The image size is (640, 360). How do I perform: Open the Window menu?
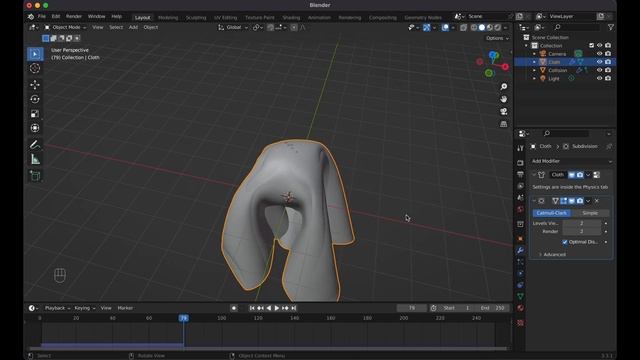[x=97, y=17]
